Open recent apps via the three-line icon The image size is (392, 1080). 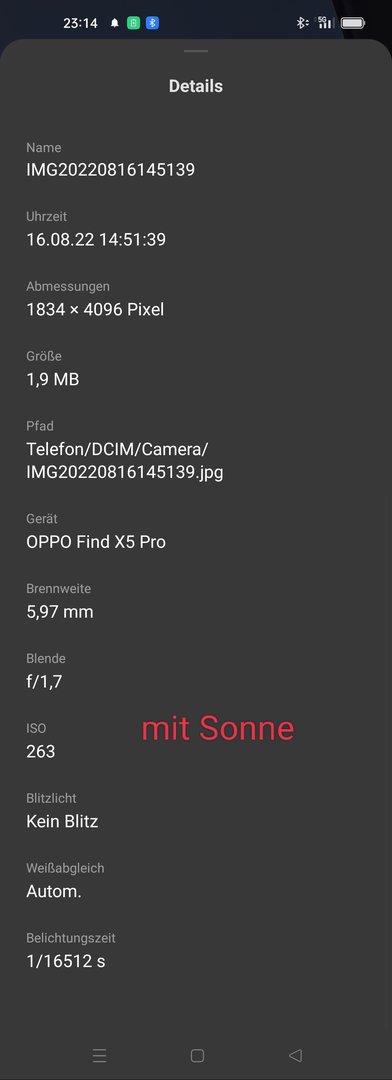[99, 1055]
